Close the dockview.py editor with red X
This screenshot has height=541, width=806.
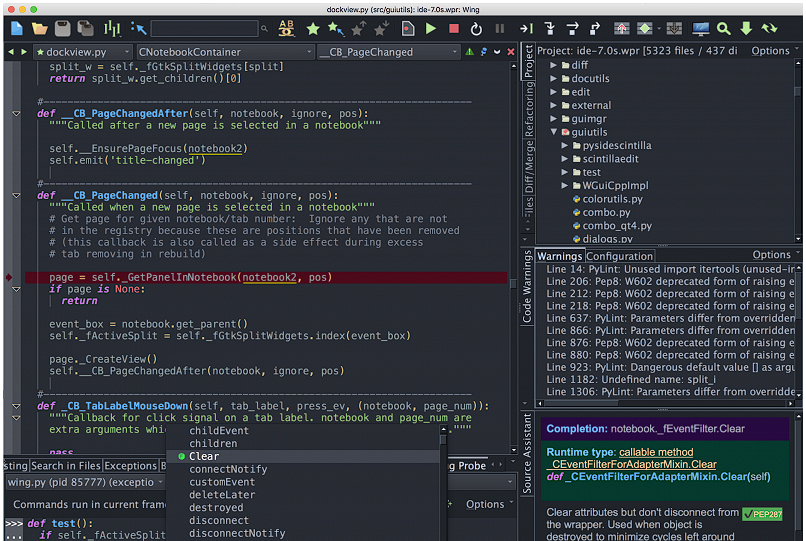click(x=510, y=52)
